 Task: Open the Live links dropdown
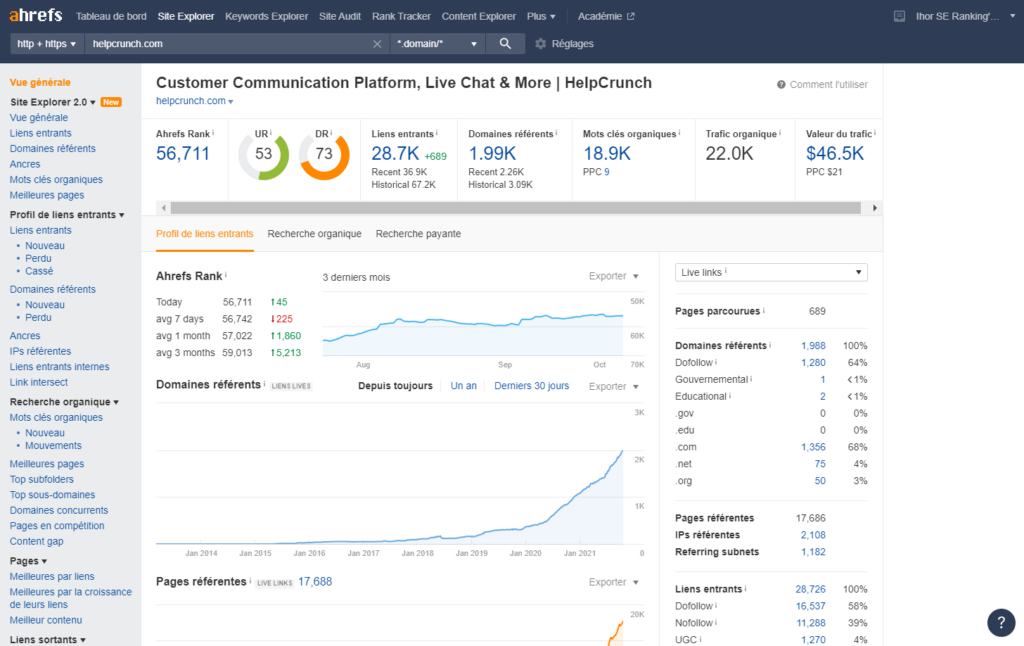coord(771,272)
